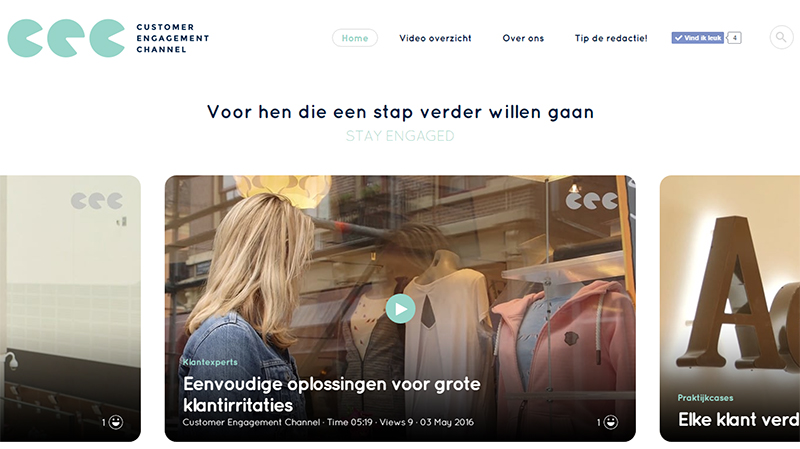
Task: Open the Praktijkcases category label
Action: [705, 397]
